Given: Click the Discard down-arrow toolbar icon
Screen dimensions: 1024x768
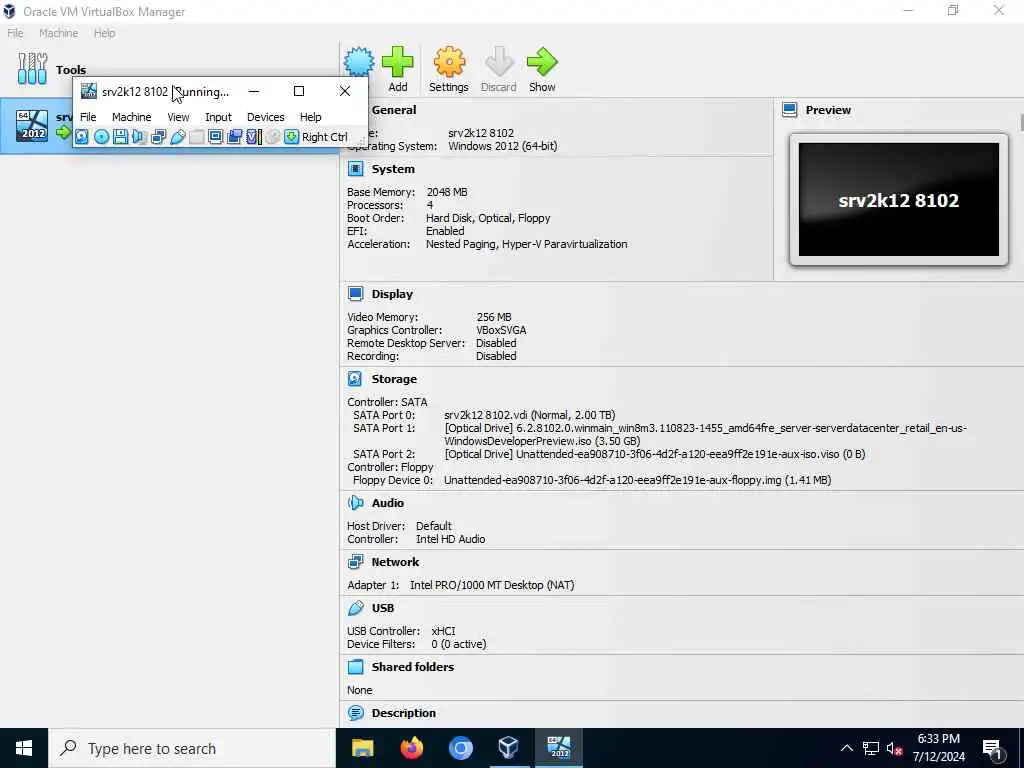Looking at the screenshot, I should [499, 62].
